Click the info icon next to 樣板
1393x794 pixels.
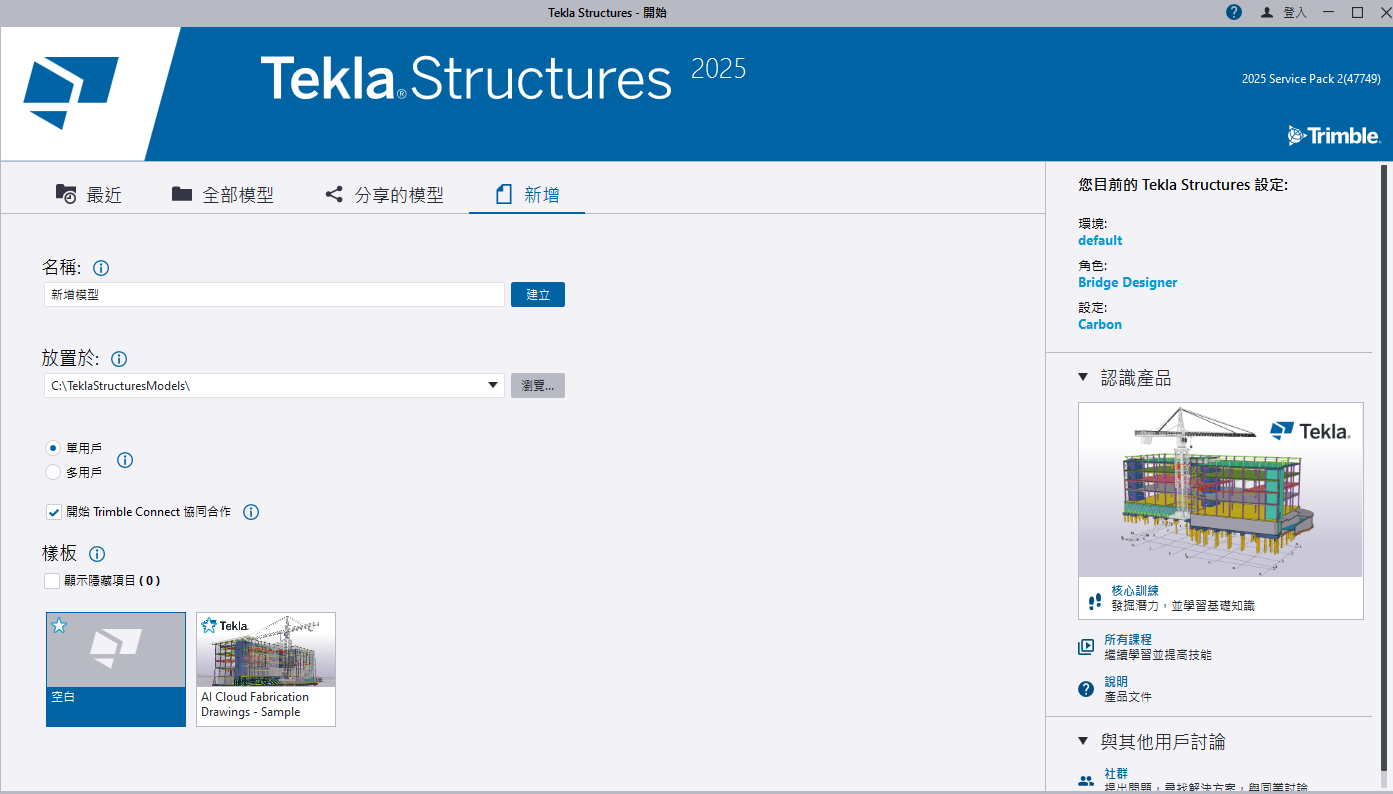coord(97,554)
